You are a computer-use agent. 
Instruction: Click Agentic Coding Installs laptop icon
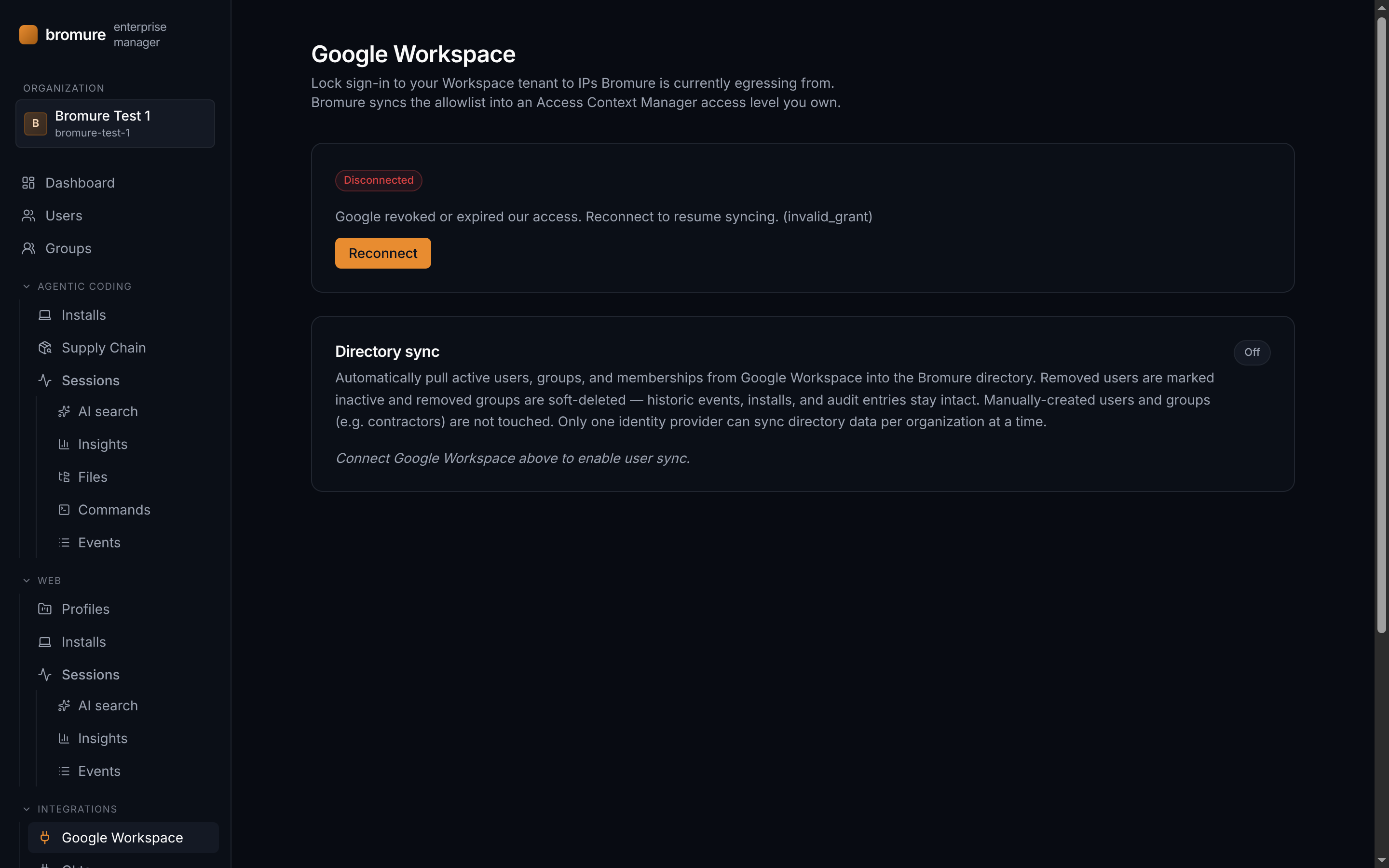click(45, 315)
